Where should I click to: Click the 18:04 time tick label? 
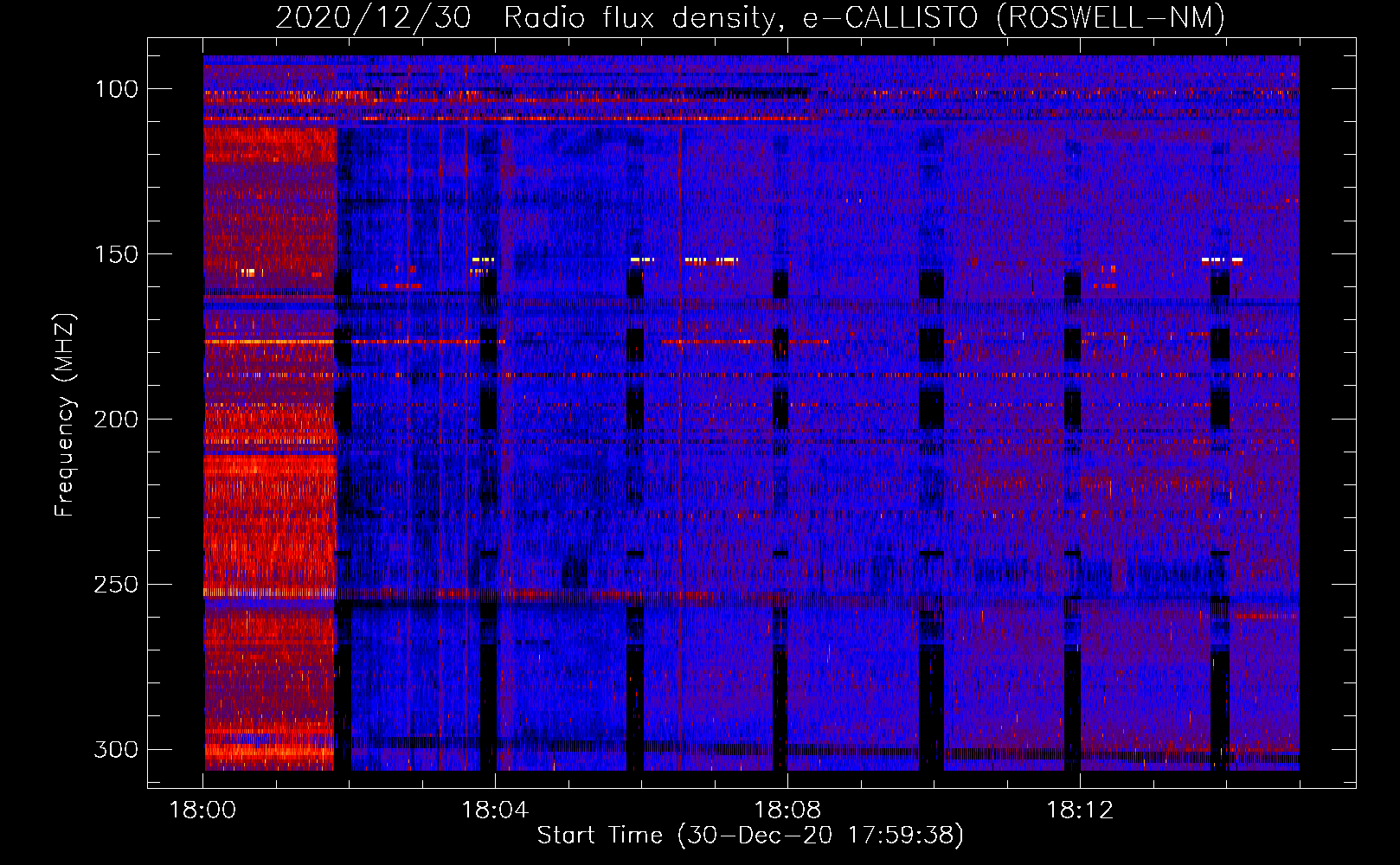coord(495,811)
